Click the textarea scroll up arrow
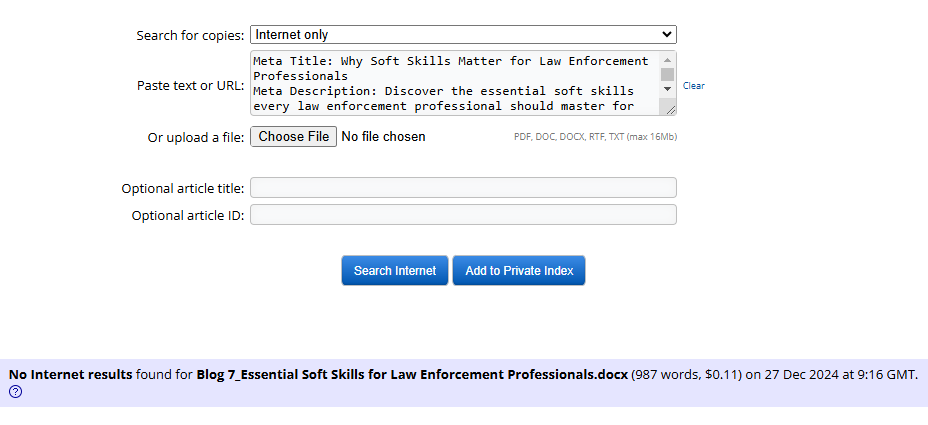The image size is (928, 425). tap(667, 60)
